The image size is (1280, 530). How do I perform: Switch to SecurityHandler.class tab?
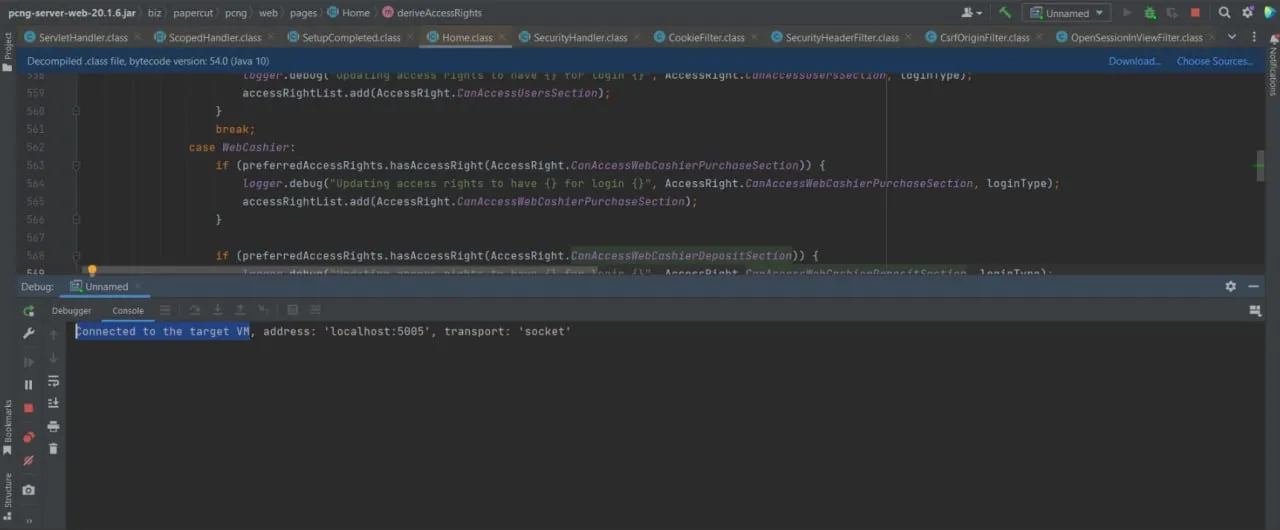(x=580, y=37)
